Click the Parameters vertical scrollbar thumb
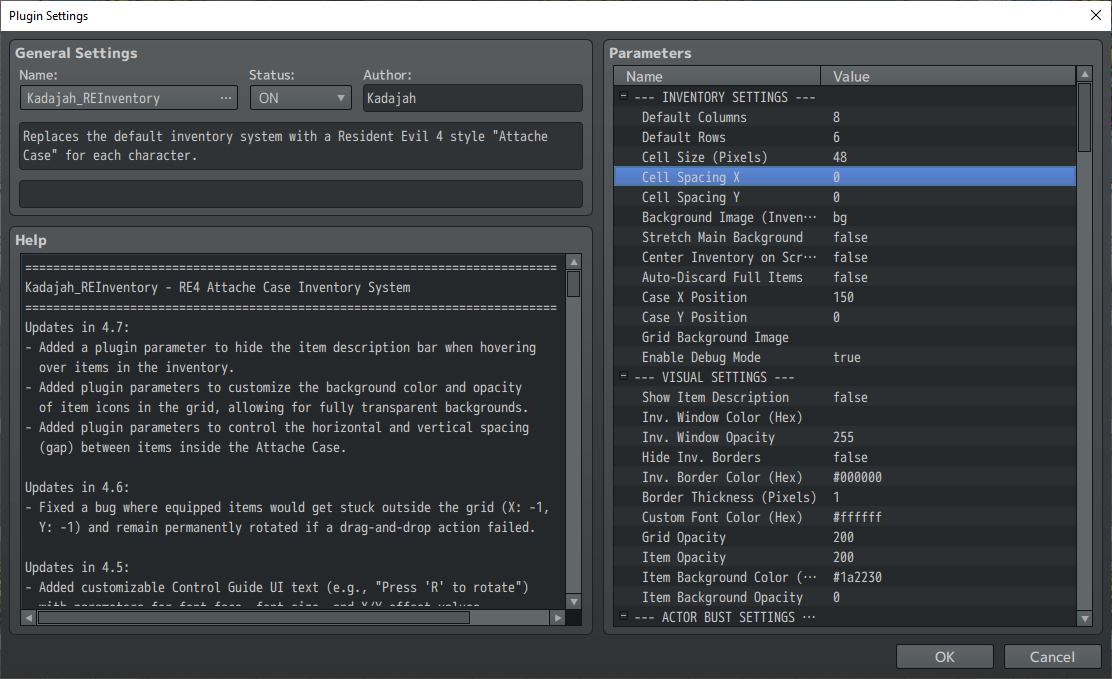This screenshot has width=1112, height=679. coord(1084,117)
